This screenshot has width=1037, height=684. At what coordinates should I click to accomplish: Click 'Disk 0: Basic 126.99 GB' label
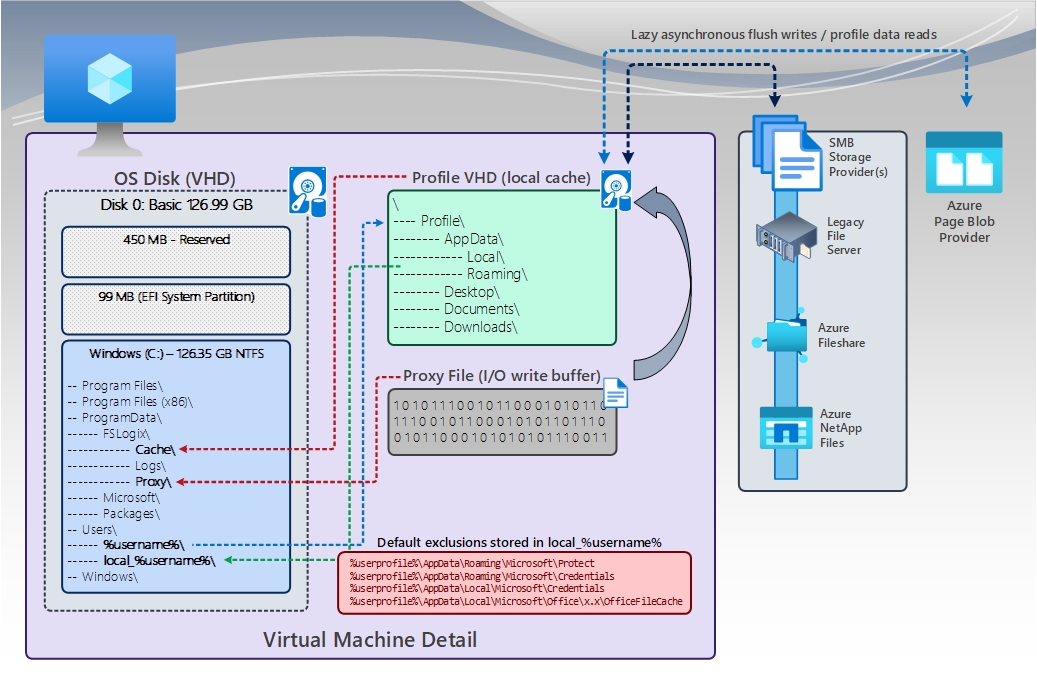176,204
